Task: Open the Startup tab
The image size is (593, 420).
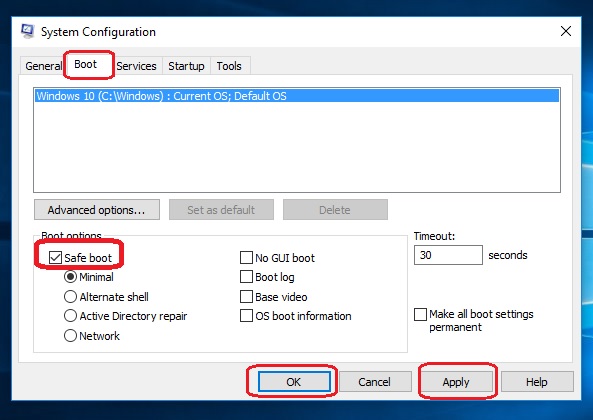Action: click(x=186, y=66)
